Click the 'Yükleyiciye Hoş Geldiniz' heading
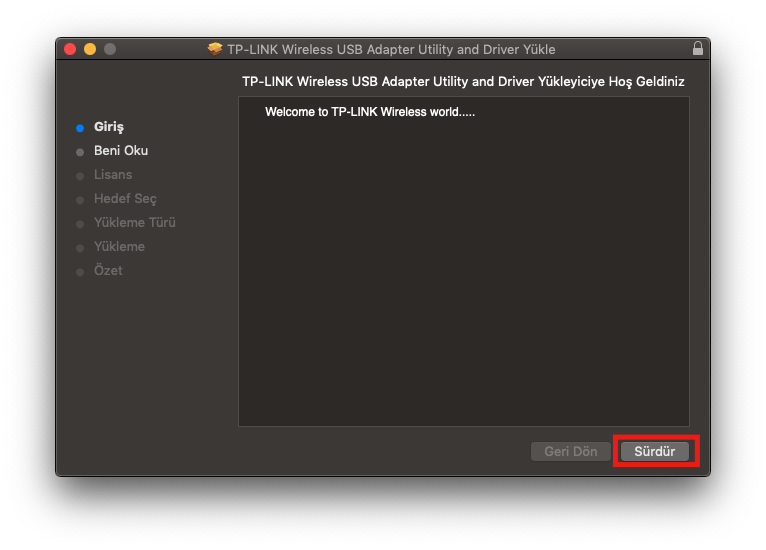Screen dimensions: 766x550 [463, 81]
